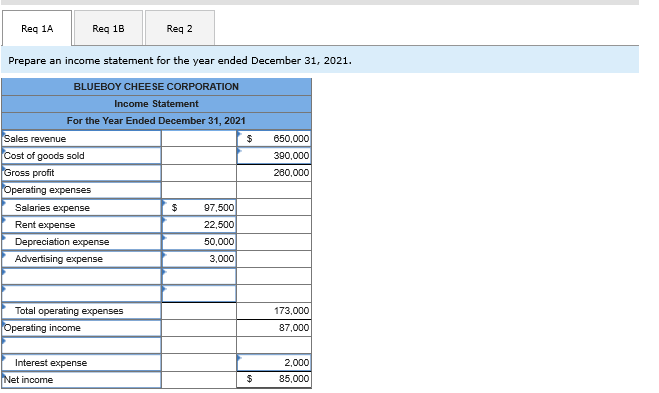659x393 pixels.
Task: Click the BLUEBOY CHEESE CORPORATION header
Action: pyautogui.click(x=156, y=87)
